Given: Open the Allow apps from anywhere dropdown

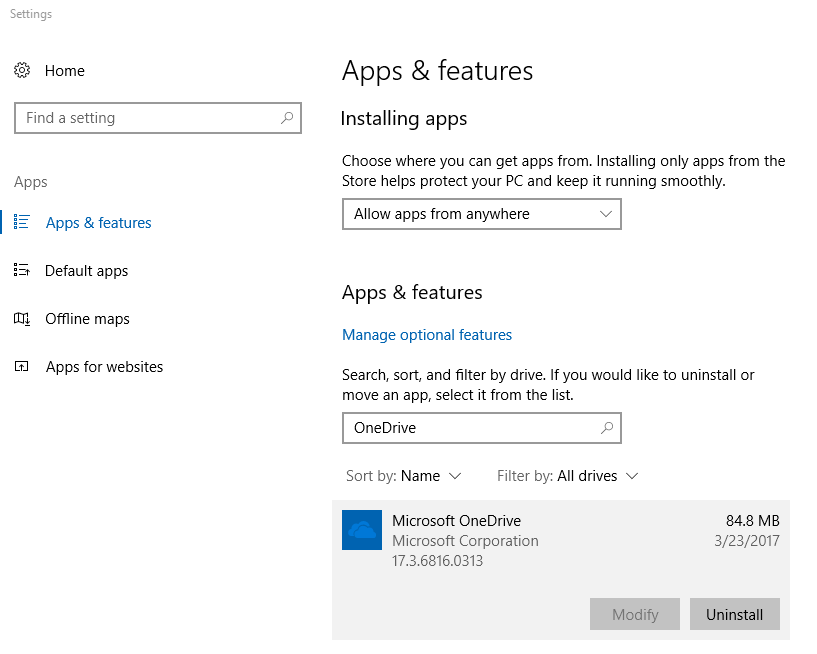Looking at the screenshot, I should coord(482,214).
